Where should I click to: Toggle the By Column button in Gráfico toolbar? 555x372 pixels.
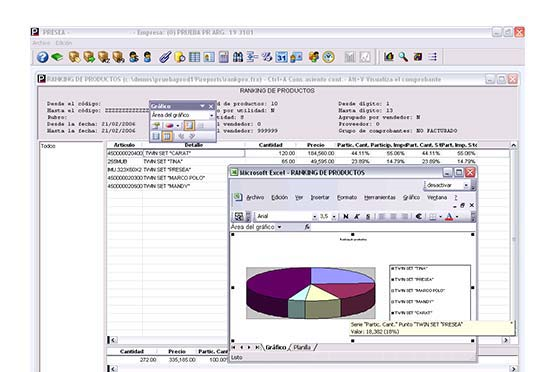167,136
